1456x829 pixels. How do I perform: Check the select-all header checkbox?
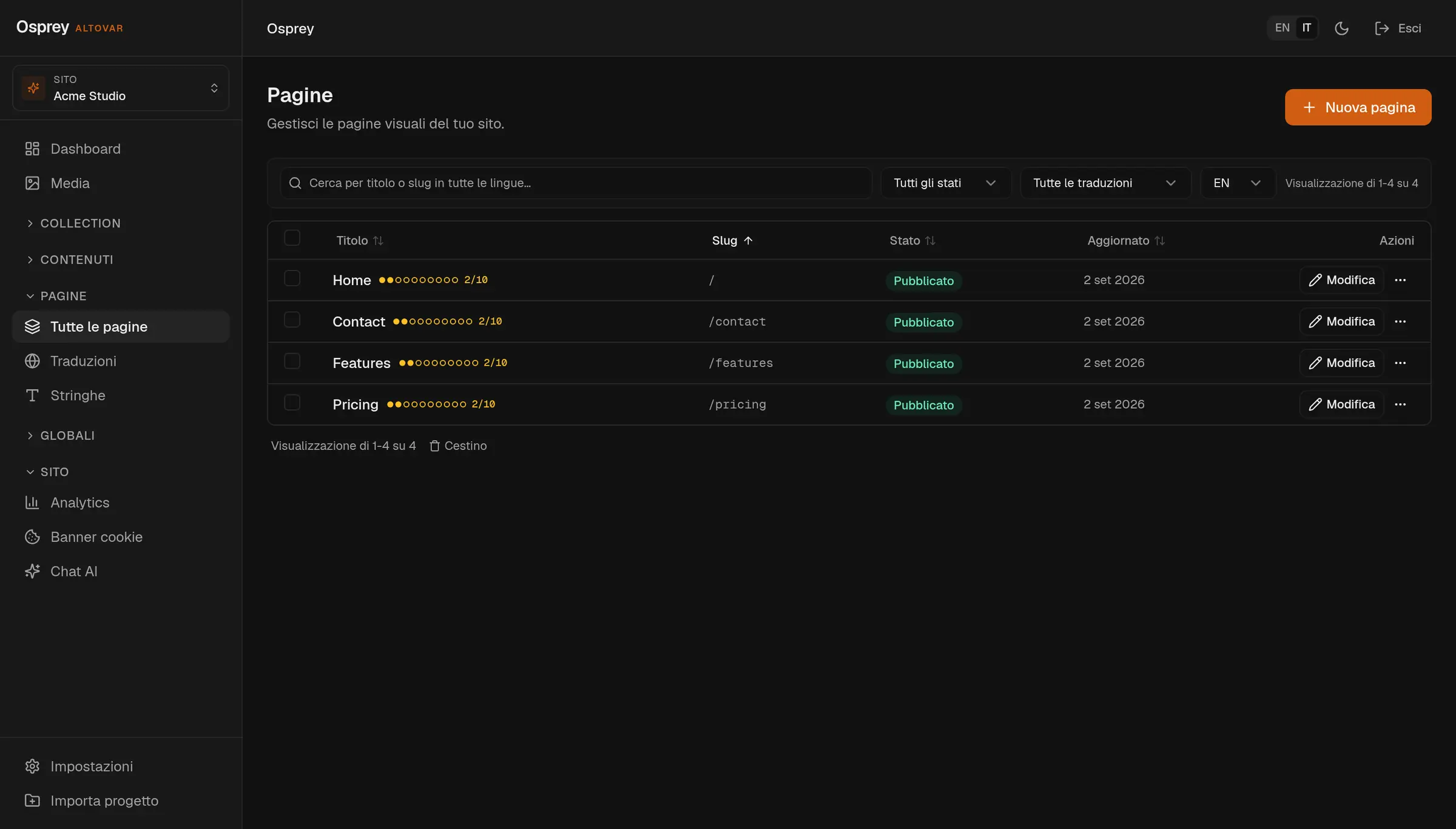(292, 238)
